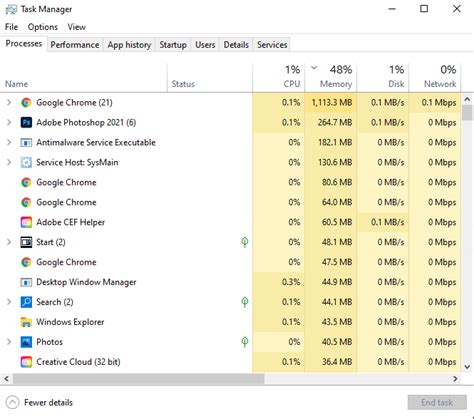Sort by the CPU column header
The width and height of the screenshot is (474, 419).
pyautogui.click(x=279, y=77)
